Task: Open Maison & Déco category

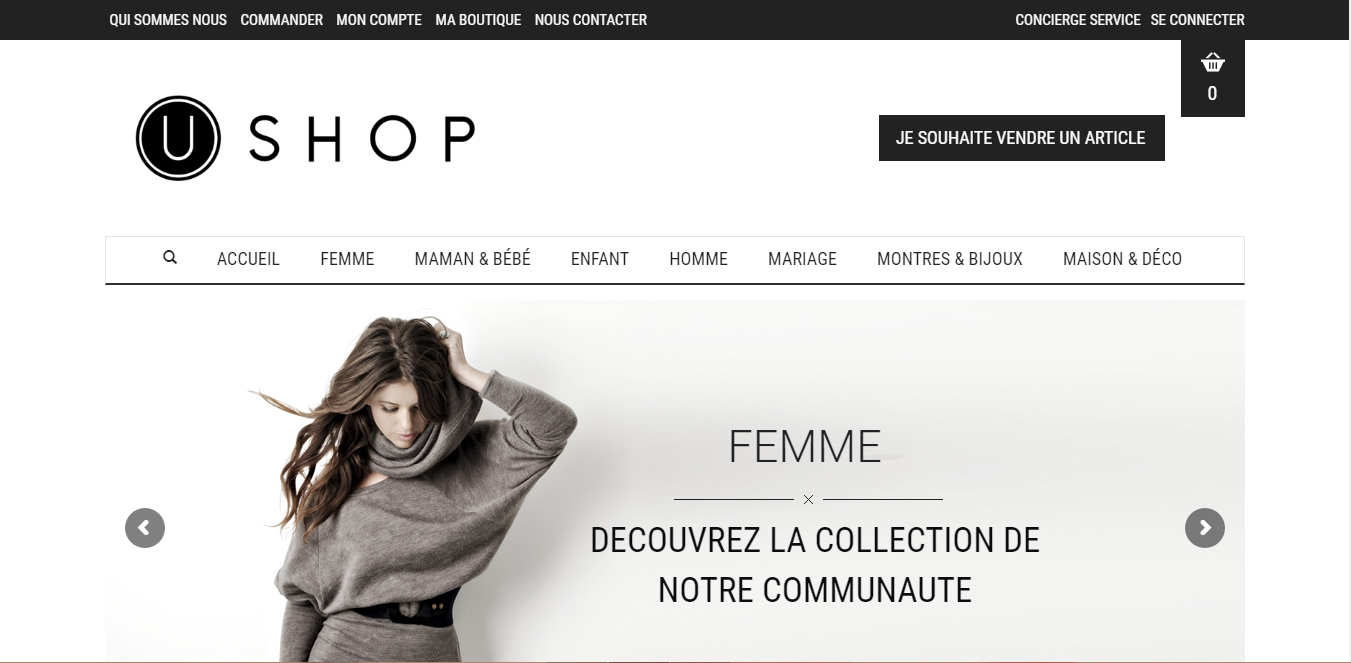Action: coord(1122,259)
